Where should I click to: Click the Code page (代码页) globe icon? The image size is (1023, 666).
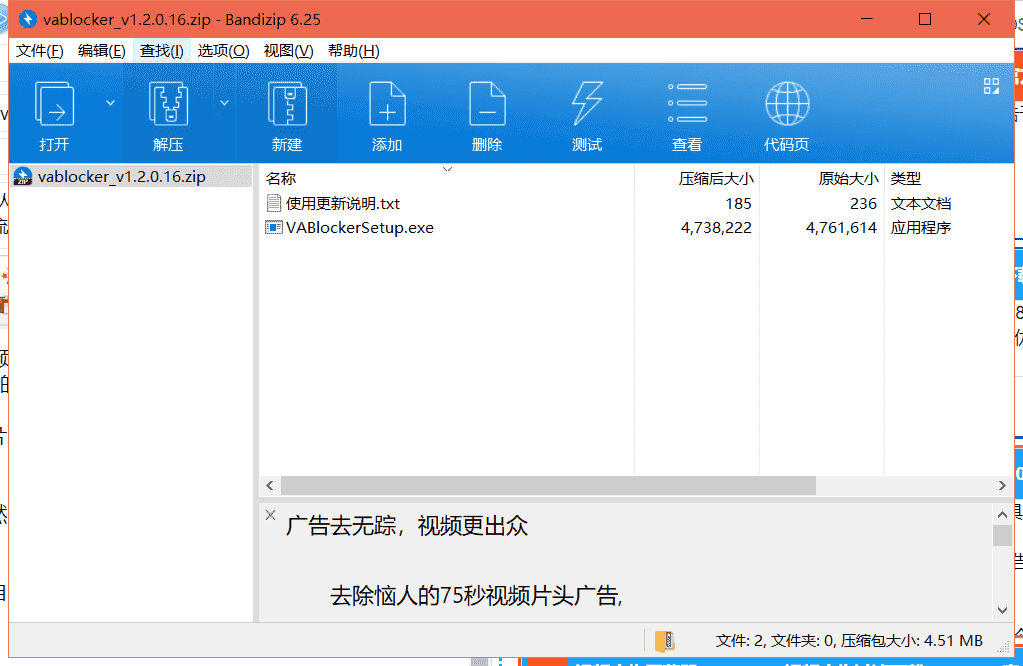tap(787, 103)
